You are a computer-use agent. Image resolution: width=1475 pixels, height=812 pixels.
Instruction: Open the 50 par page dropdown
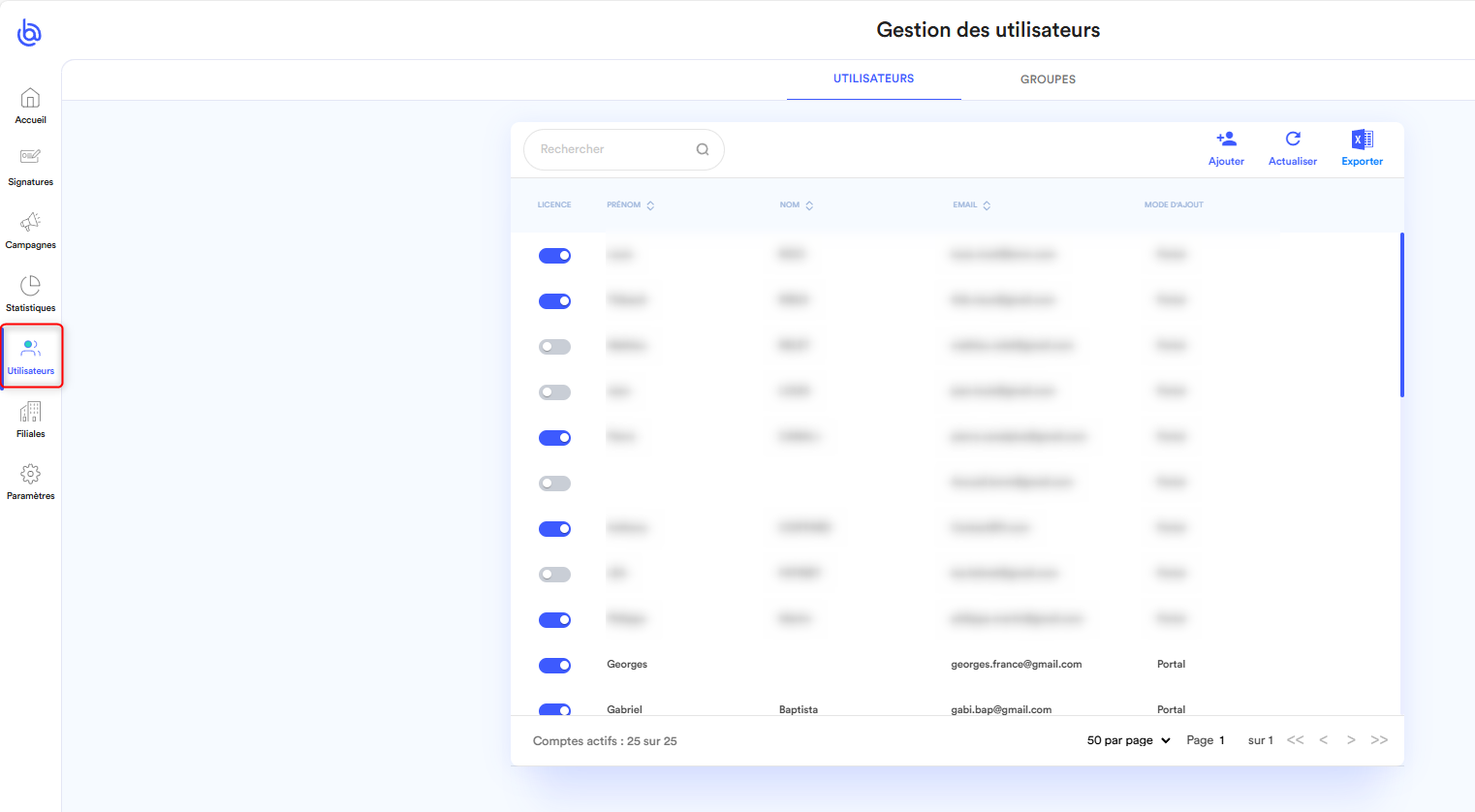(1128, 740)
